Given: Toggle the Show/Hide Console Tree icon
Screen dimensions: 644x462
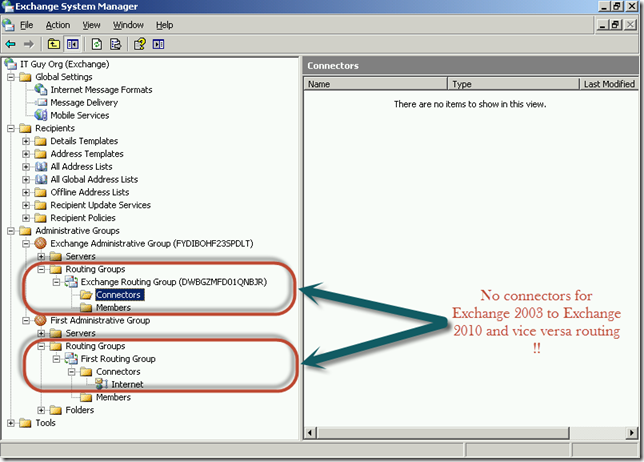Looking at the screenshot, I should [73, 44].
